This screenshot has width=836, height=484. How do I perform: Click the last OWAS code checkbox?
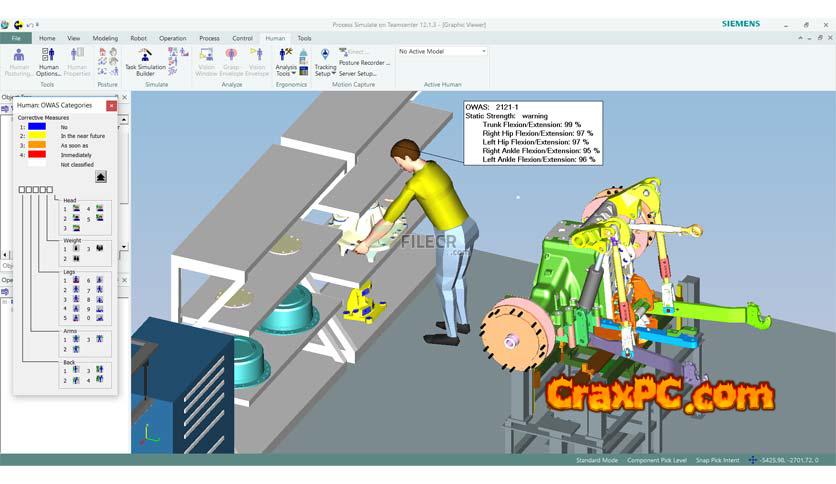49,190
